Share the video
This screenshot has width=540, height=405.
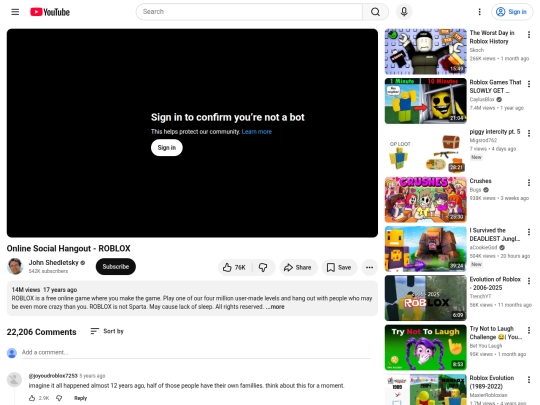tap(298, 267)
